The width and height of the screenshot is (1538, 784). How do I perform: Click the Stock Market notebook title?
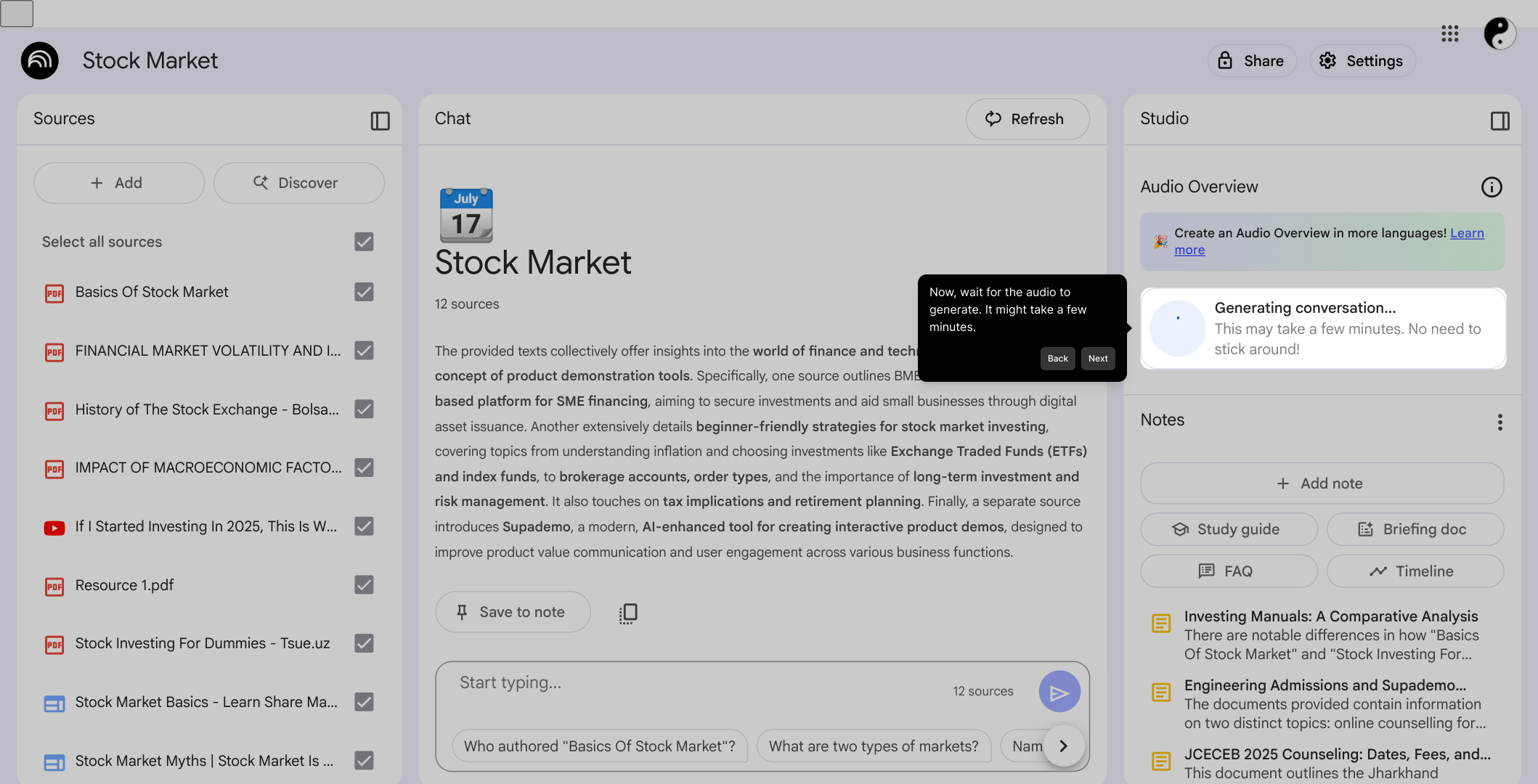pyautogui.click(x=150, y=61)
